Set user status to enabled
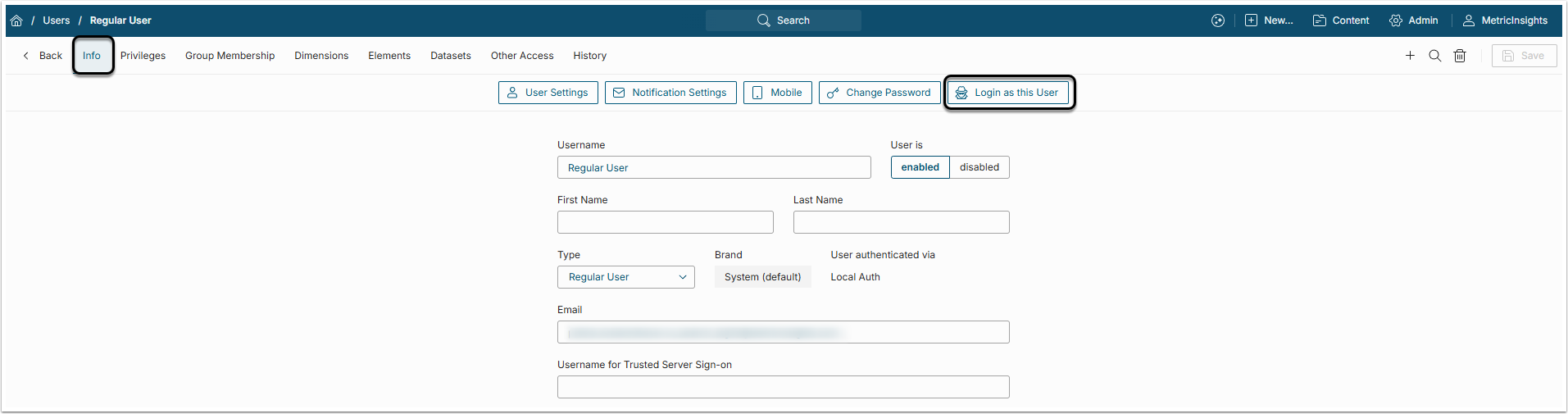The height and width of the screenshot is (414, 1568). click(920, 167)
